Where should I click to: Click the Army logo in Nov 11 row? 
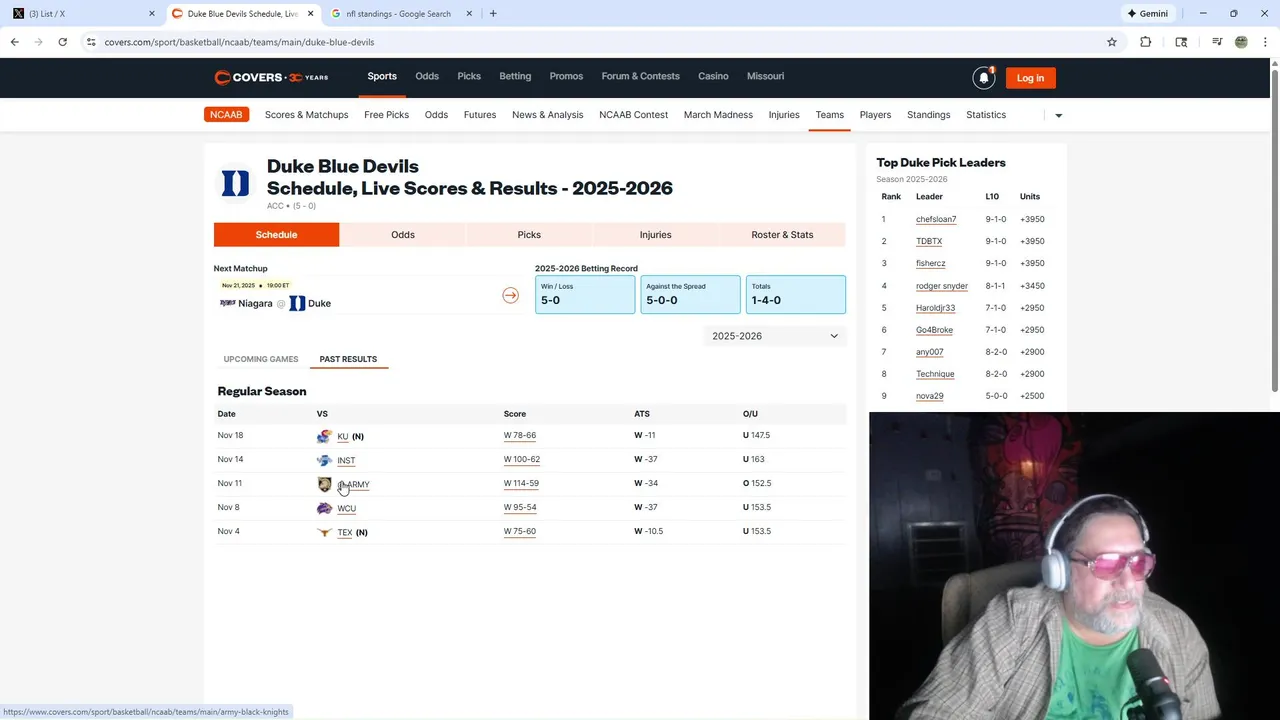click(x=324, y=484)
